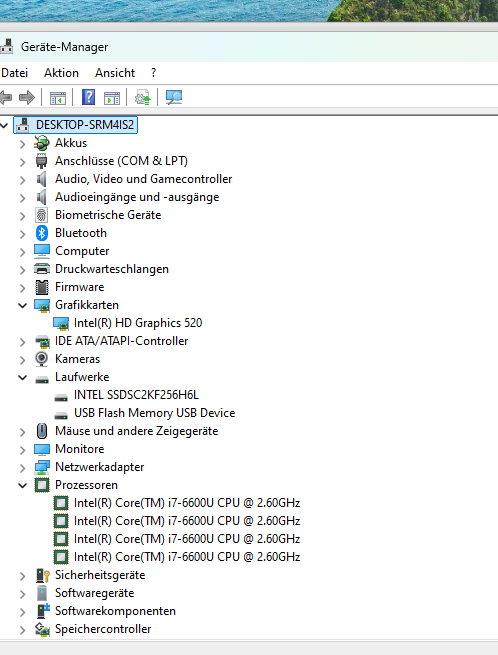Click the Forward arrow toolbar icon
Viewport: 498px width, 655px height.
click(27, 98)
